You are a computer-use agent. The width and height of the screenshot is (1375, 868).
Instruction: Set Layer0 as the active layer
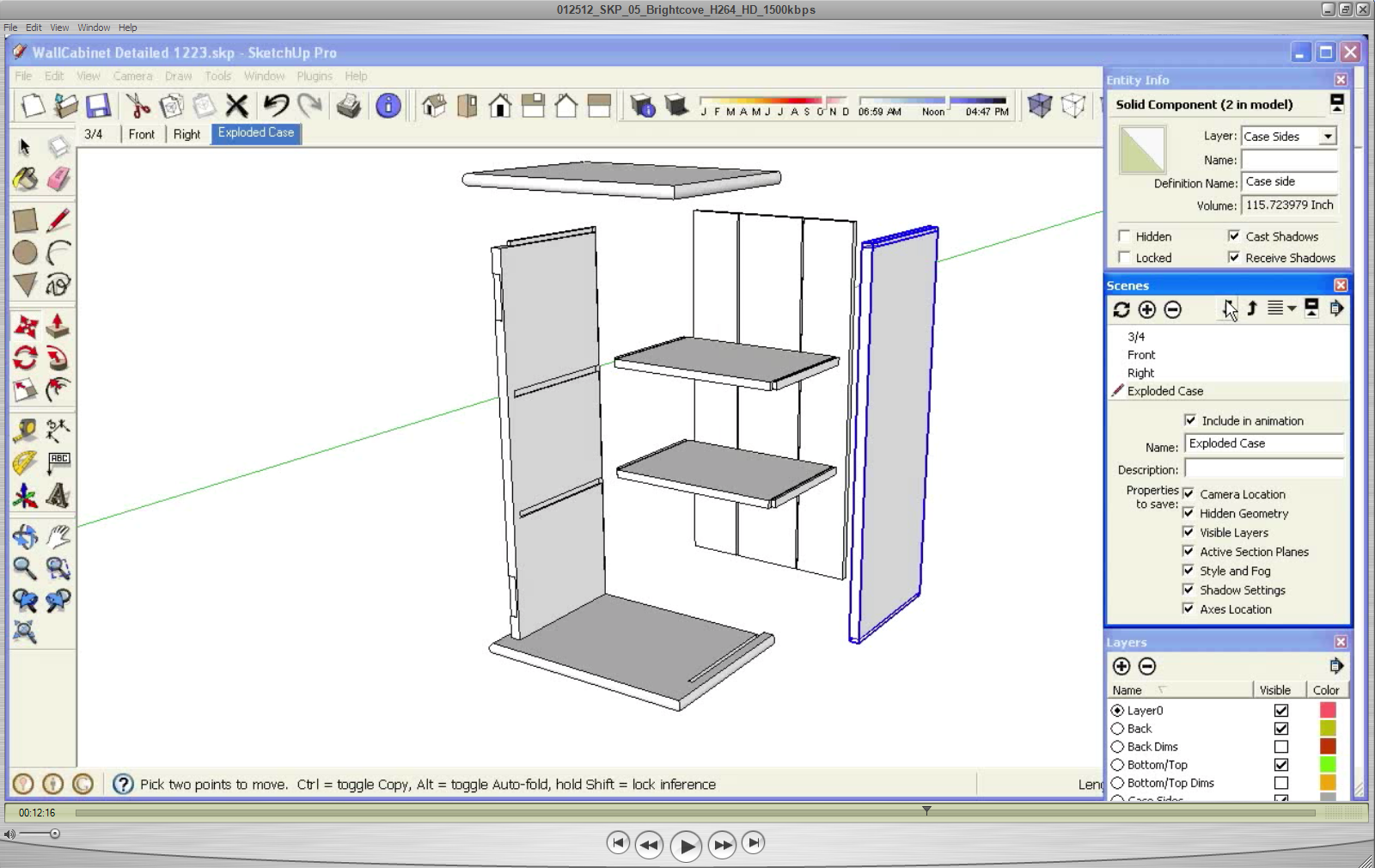(1118, 711)
